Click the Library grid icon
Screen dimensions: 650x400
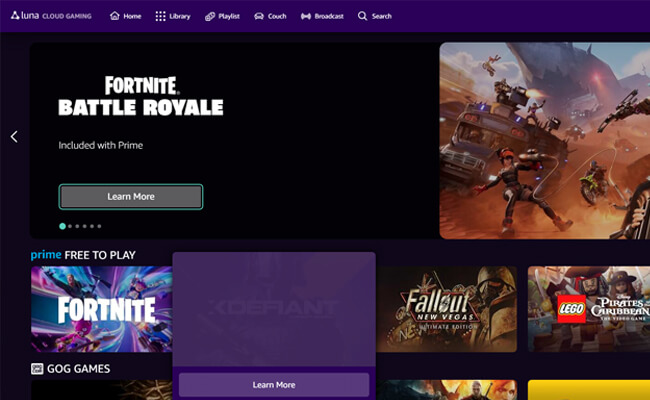point(160,16)
